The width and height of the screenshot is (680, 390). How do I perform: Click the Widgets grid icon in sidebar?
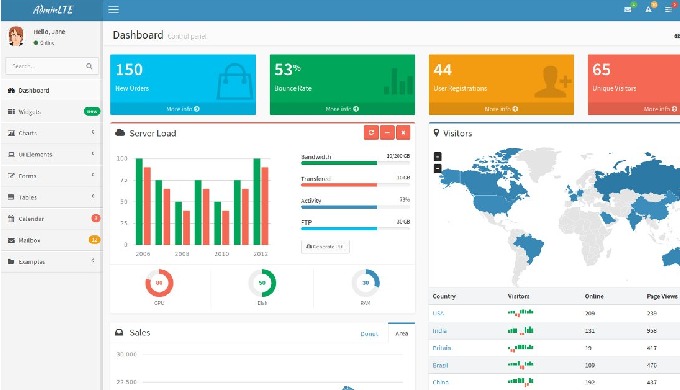coord(11,112)
